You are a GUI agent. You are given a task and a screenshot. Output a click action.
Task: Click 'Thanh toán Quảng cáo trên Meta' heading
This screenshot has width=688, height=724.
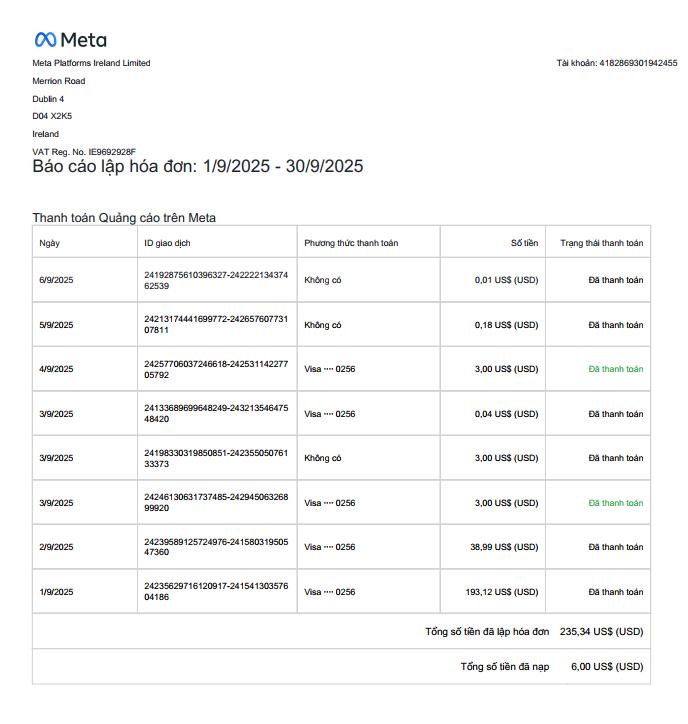coord(124,218)
